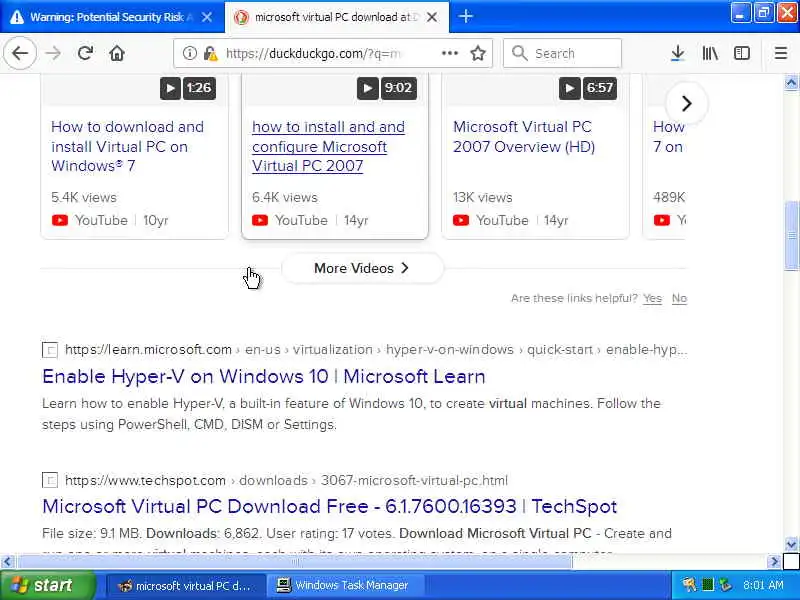This screenshot has height=600, width=800.
Task: Open the www.techspot.com URL breadcrumb
Action: click(286, 481)
